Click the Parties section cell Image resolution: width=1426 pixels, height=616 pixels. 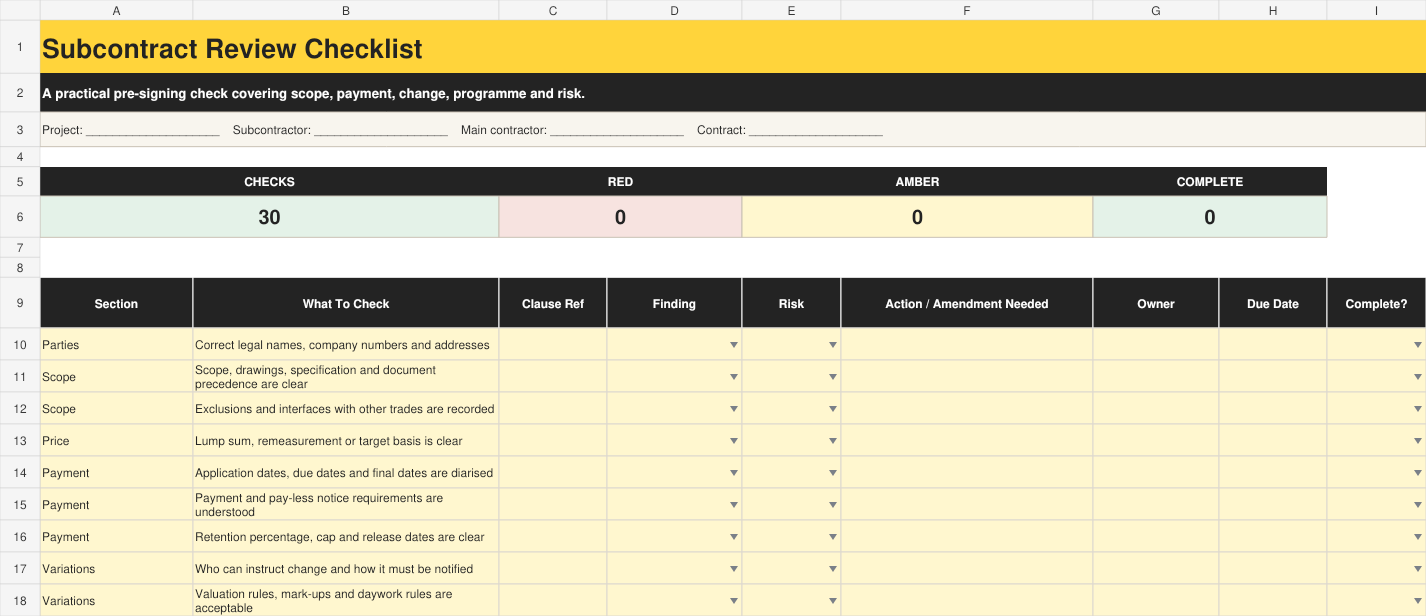(x=116, y=345)
